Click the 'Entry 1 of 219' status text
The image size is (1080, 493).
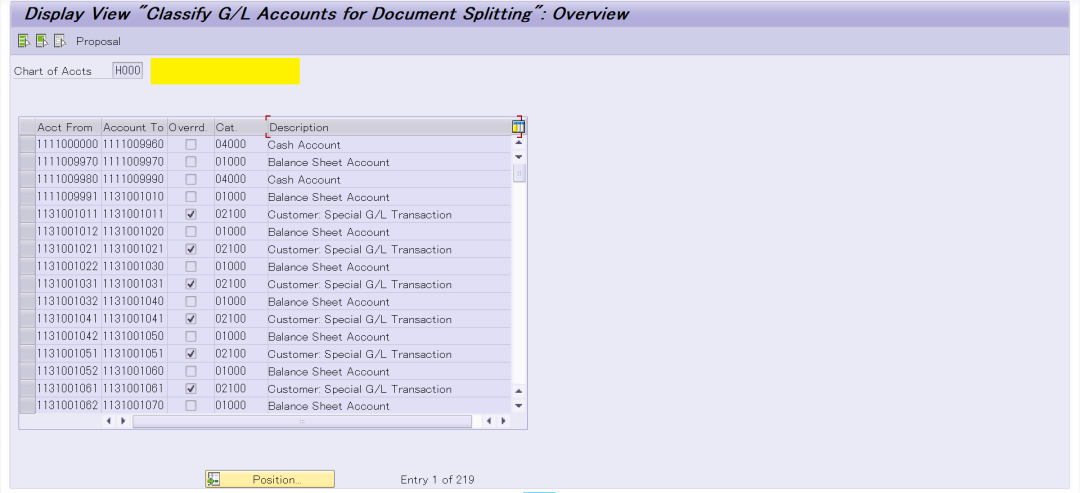point(437,479)
